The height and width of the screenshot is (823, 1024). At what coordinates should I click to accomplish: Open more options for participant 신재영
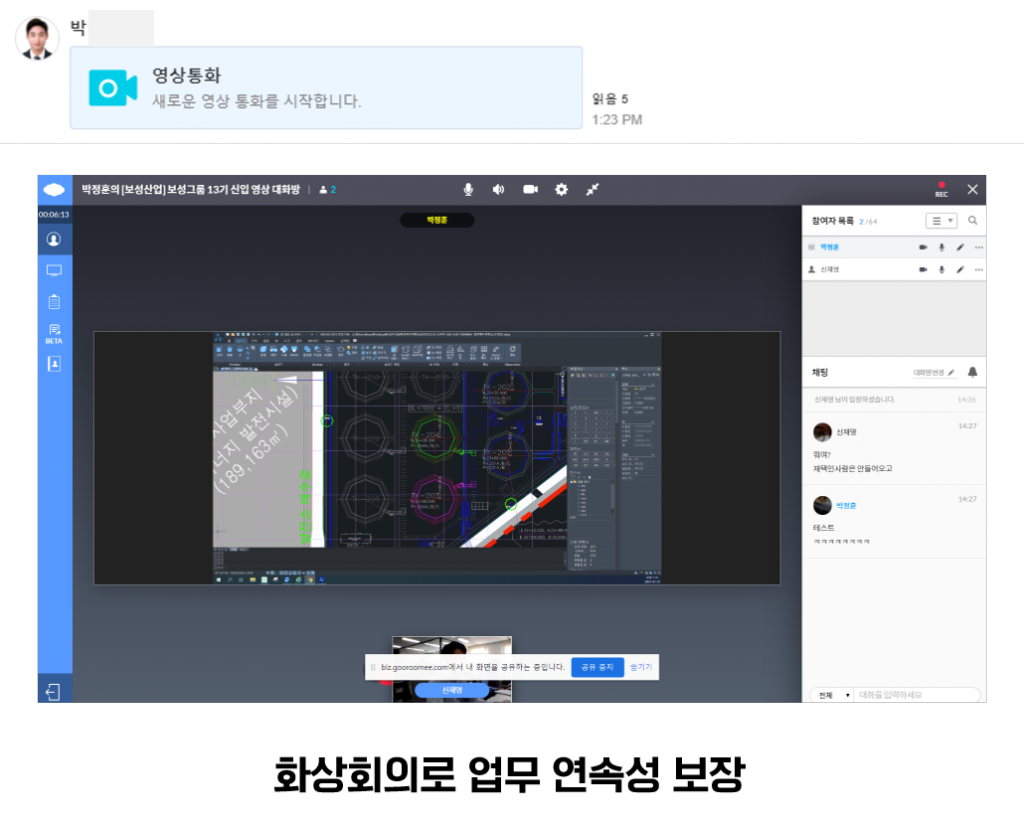click(x=978, y=270)
